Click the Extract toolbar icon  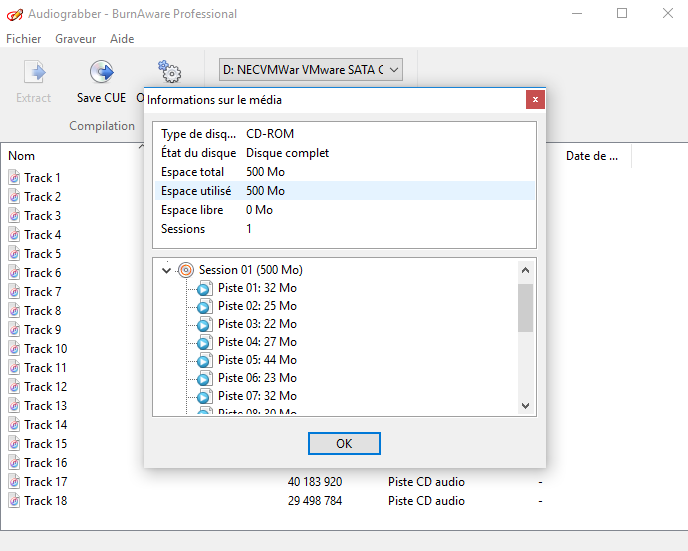point(34,73)
